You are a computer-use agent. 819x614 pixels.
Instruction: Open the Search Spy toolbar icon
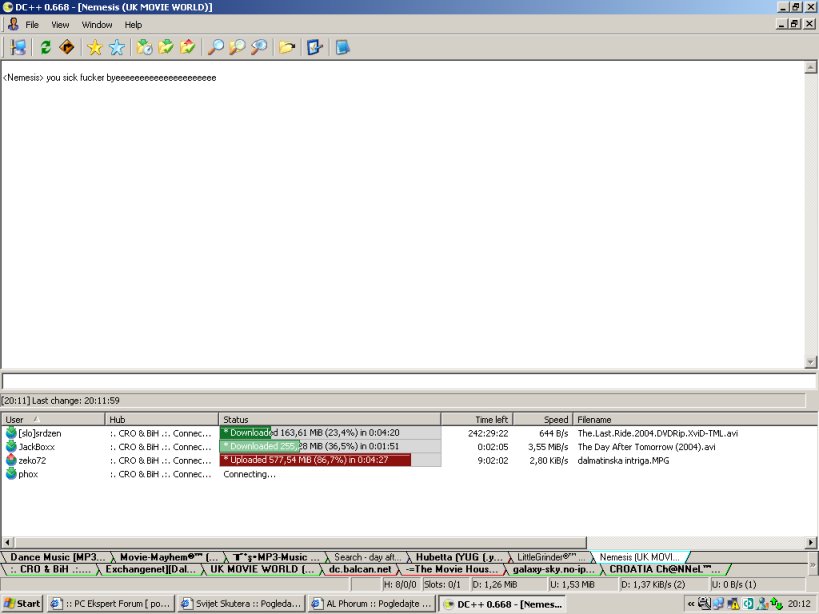pos(259,47)
